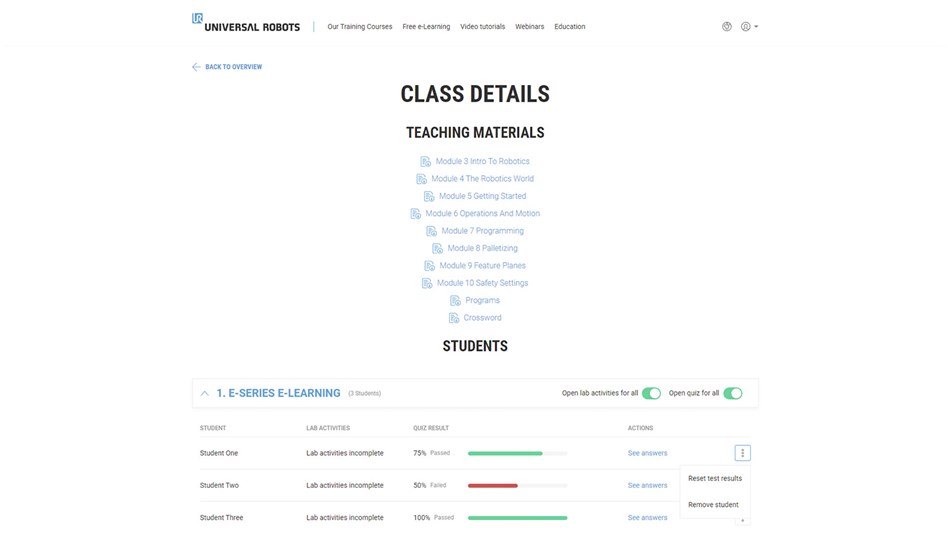Click the 100% Passed quiz result
This screenshot has height=534, width=950.
[433, 518]
